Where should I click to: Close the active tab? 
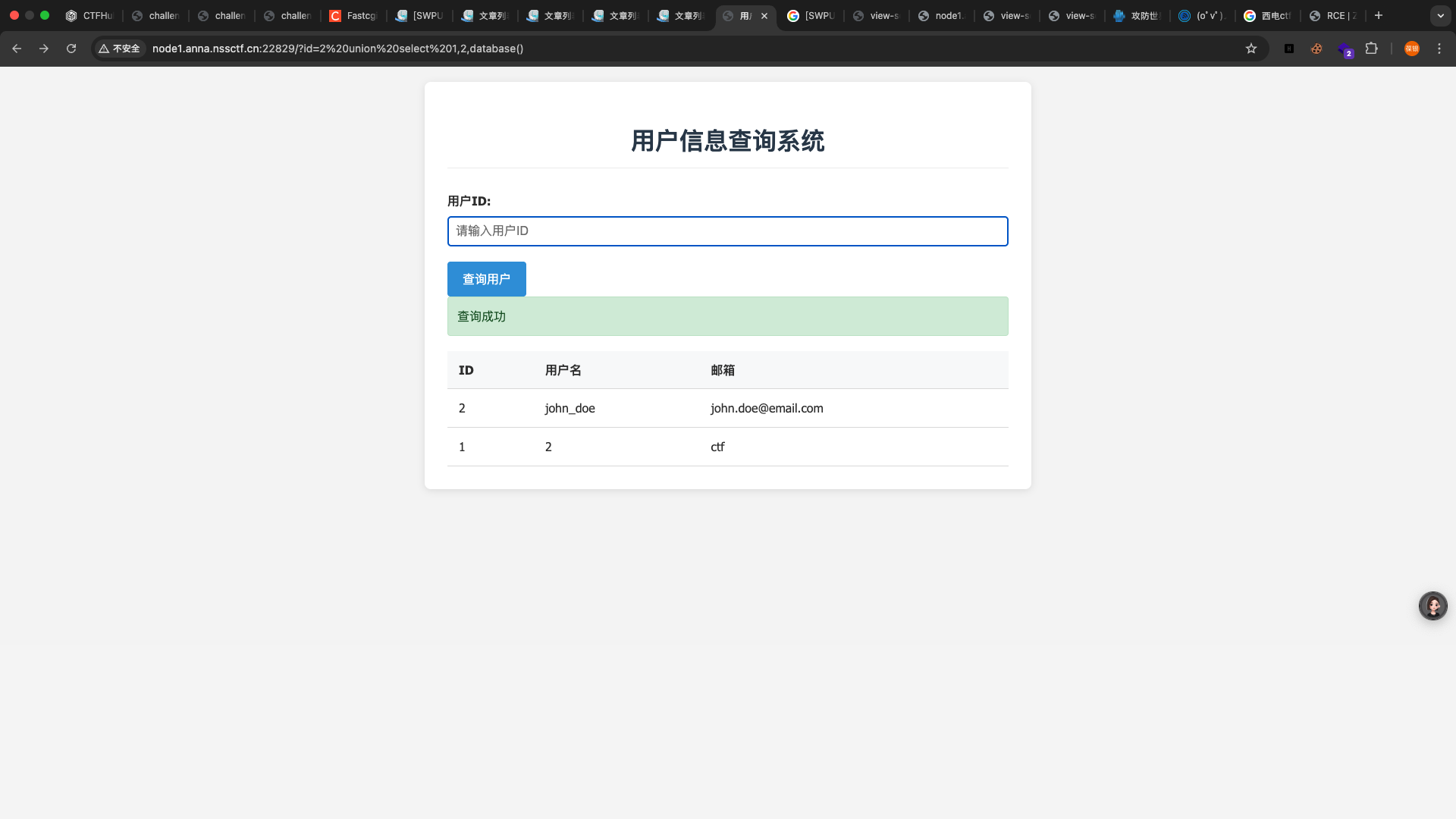pyautogui.click(x=764, y=16)
